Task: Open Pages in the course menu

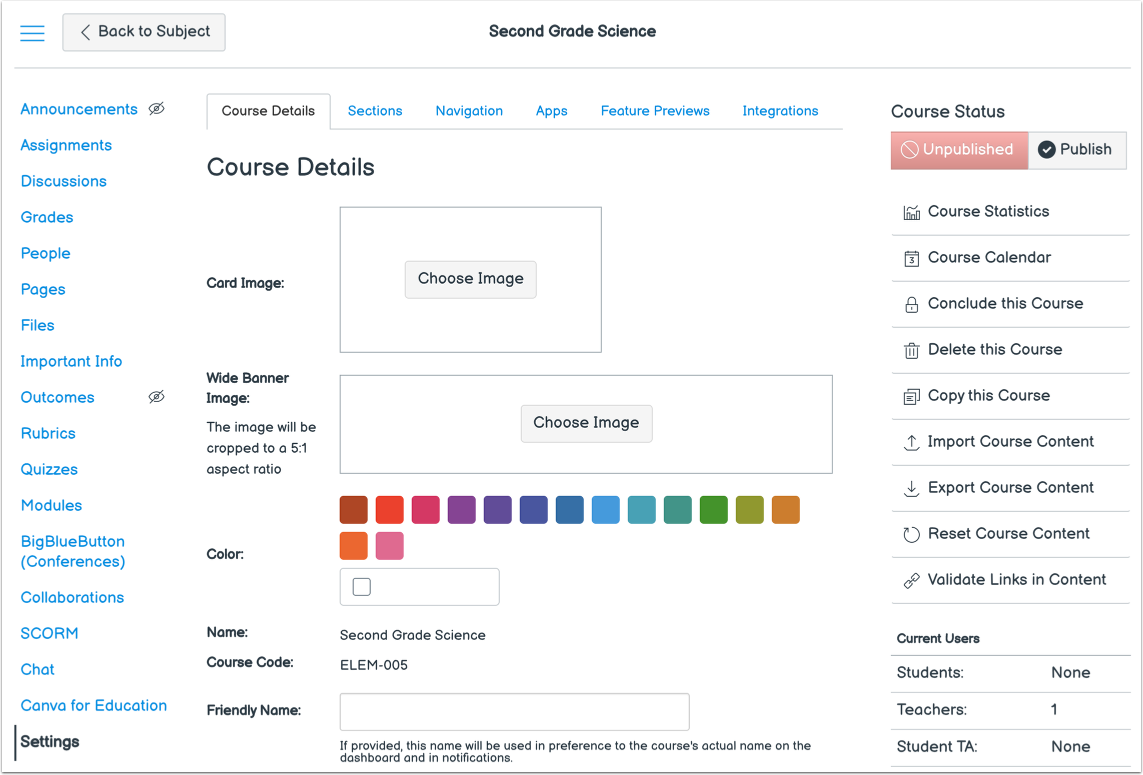Action: pyautogui.click(x=43, y=289)
